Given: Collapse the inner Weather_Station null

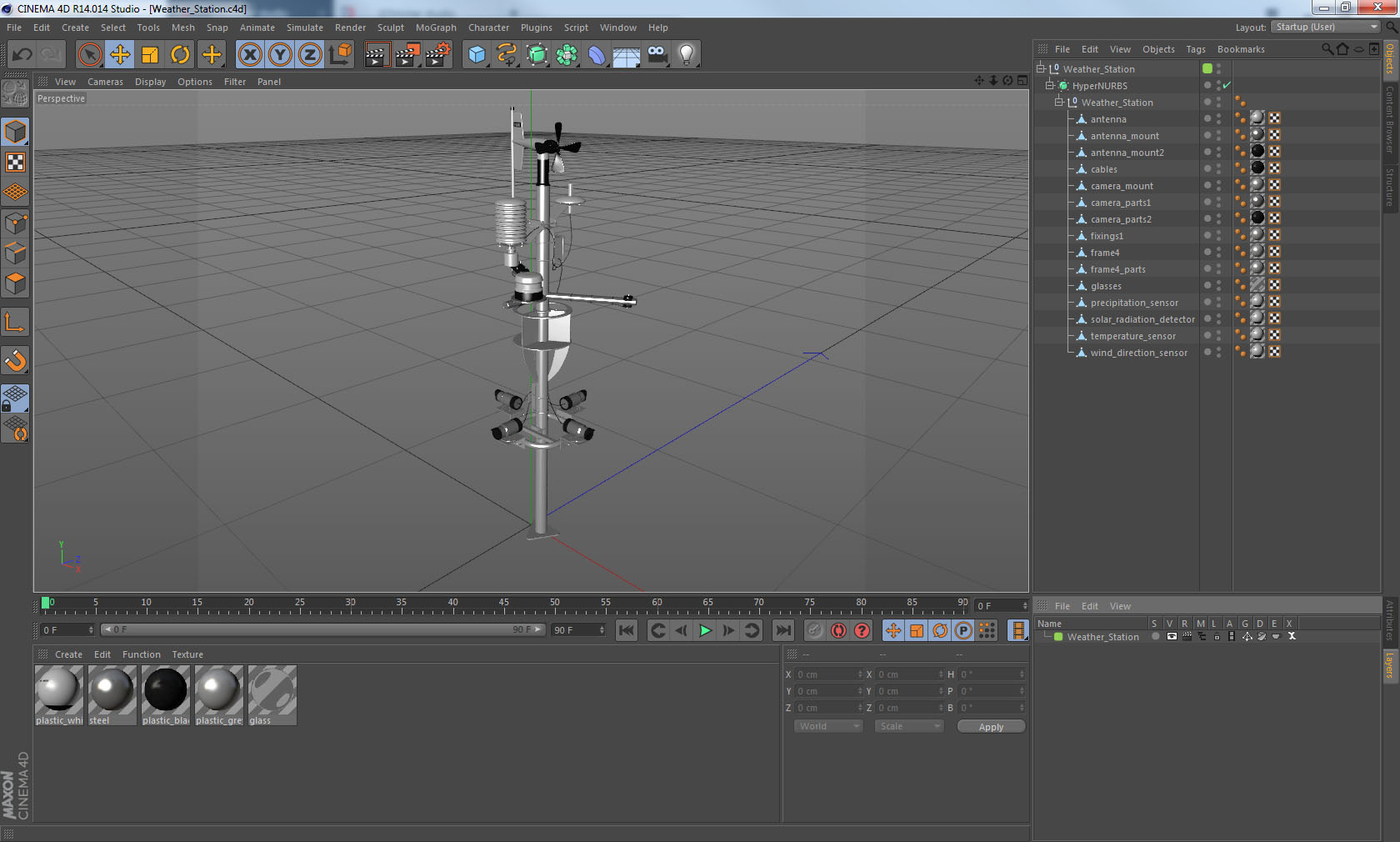Looking at the screenshot, I should click(1059, 102).
